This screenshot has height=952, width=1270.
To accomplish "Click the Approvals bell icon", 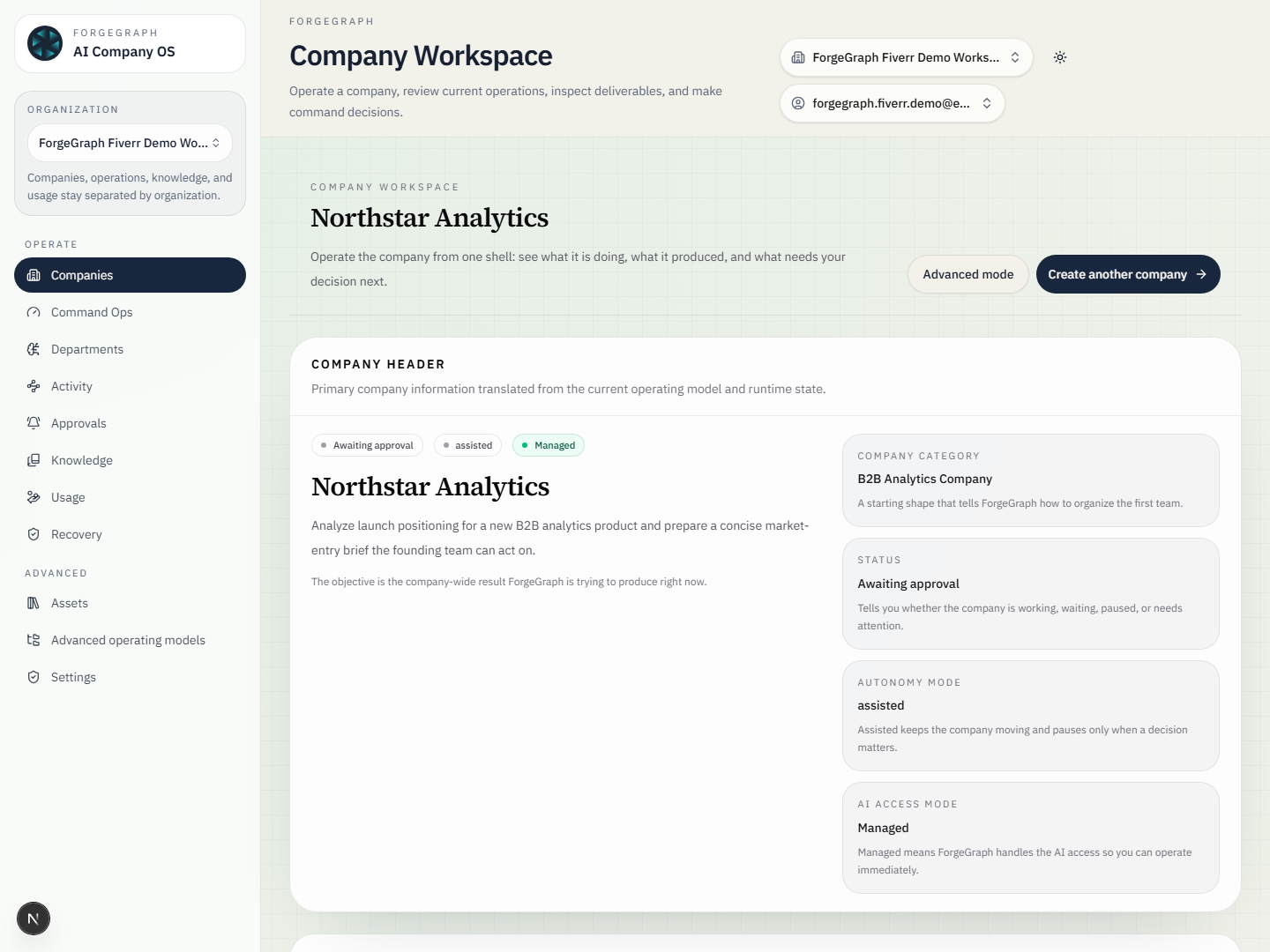I will (34, 423).
